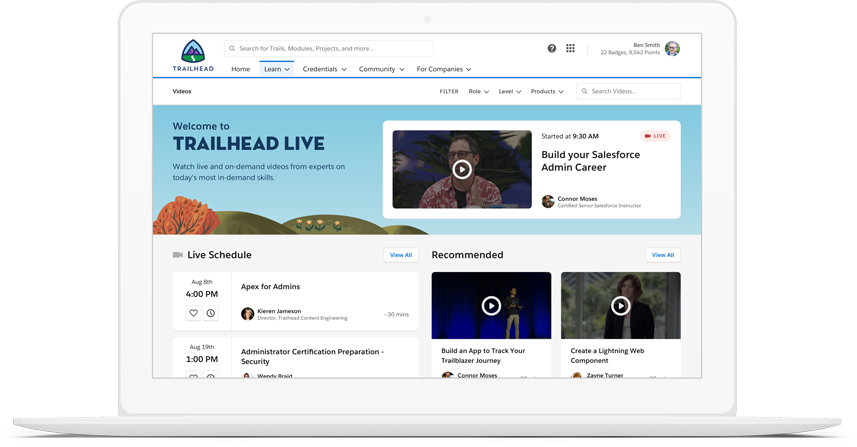
Task: Click the Search Videos field
Action: (x=629, y=91)
